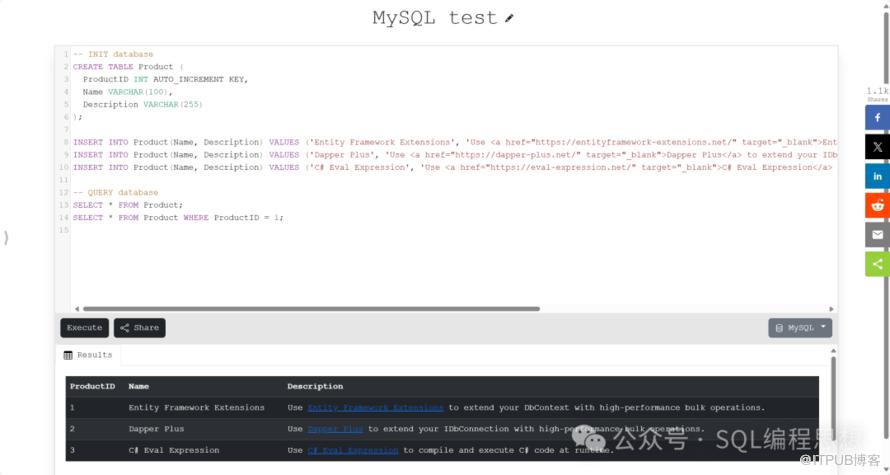The height and width of the screenshot is (475, 890).
Task: Click the editor's horizontal scrollbar thumb
Action: tap(311, 309)
